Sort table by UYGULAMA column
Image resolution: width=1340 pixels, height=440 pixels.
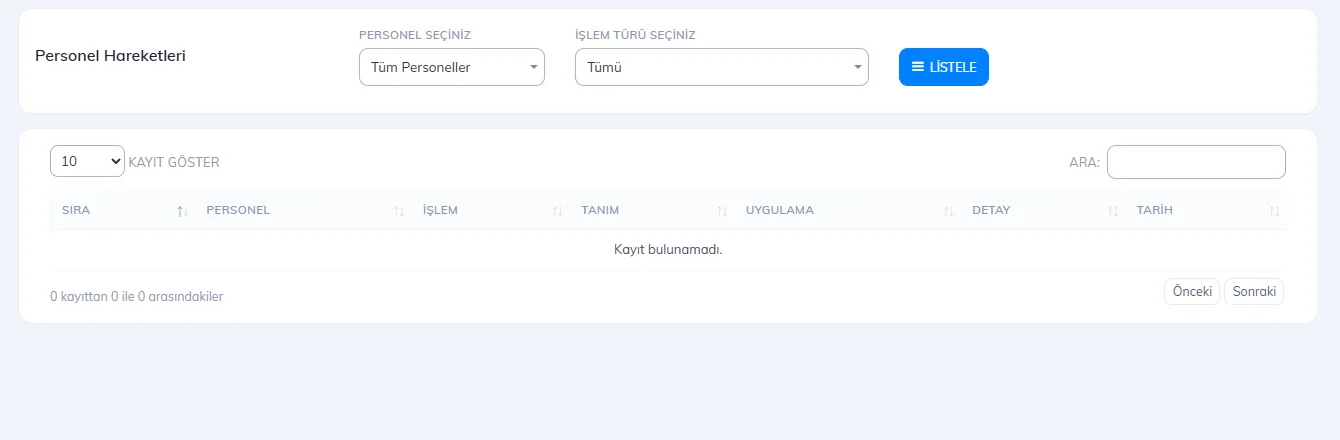pyautogui.click(x=847, y=210)
